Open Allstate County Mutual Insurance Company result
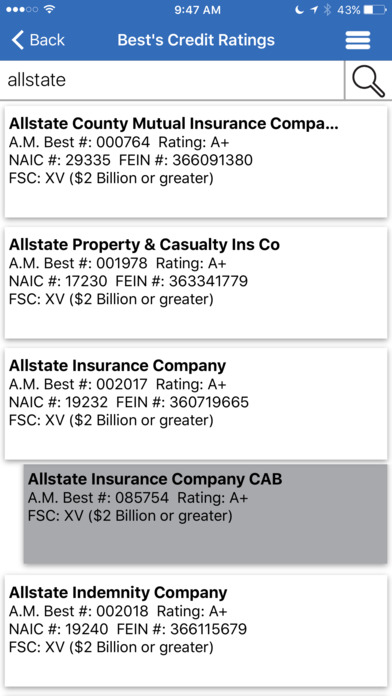Viewport: 392px width, 696px height. (x=196, y=162)
